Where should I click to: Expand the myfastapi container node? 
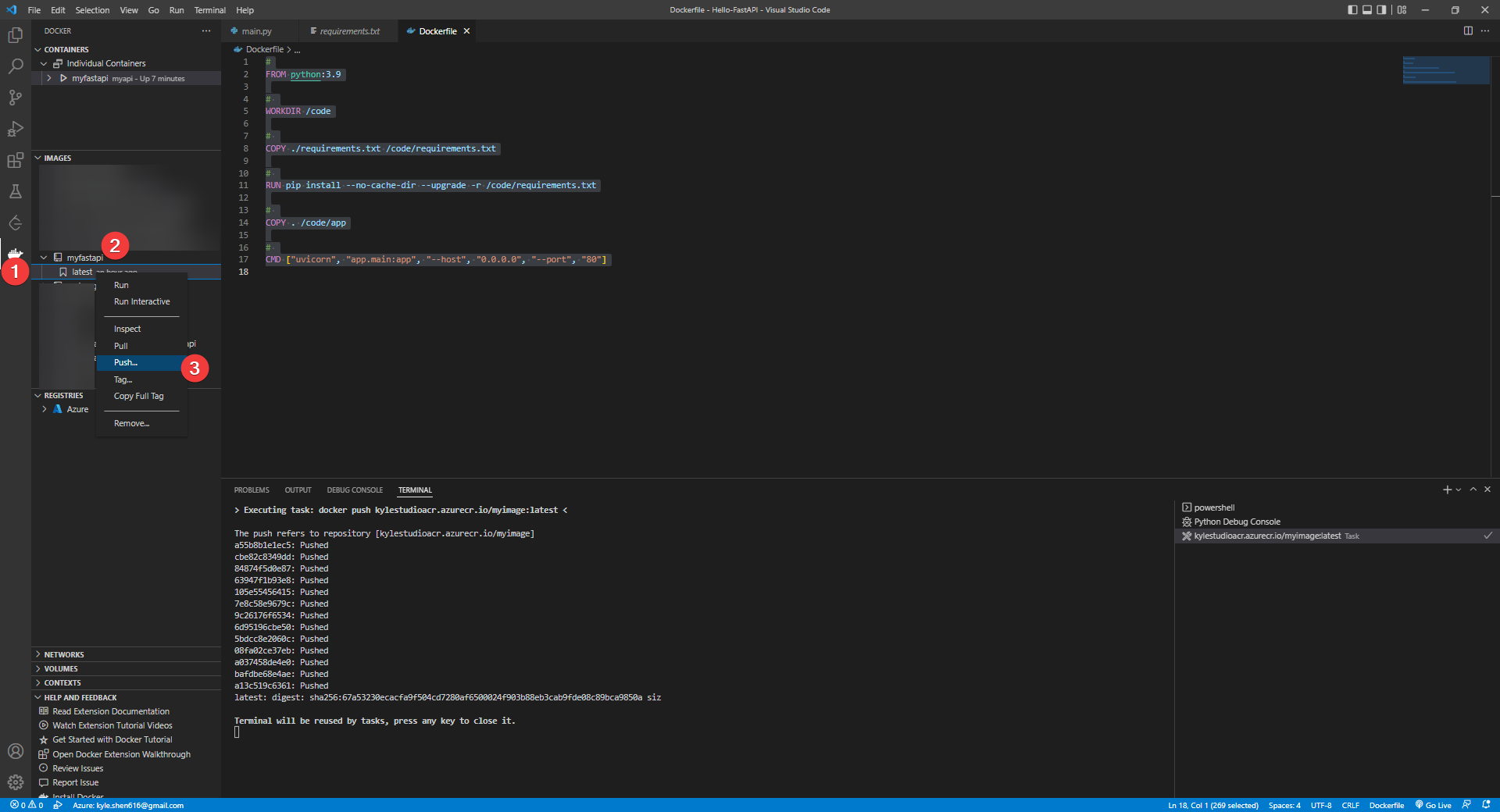tap(48, 78)
